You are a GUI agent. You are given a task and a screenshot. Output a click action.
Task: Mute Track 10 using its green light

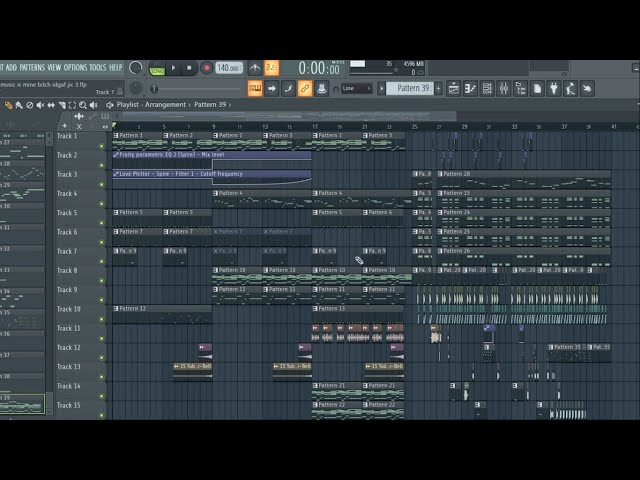point(102,319)
